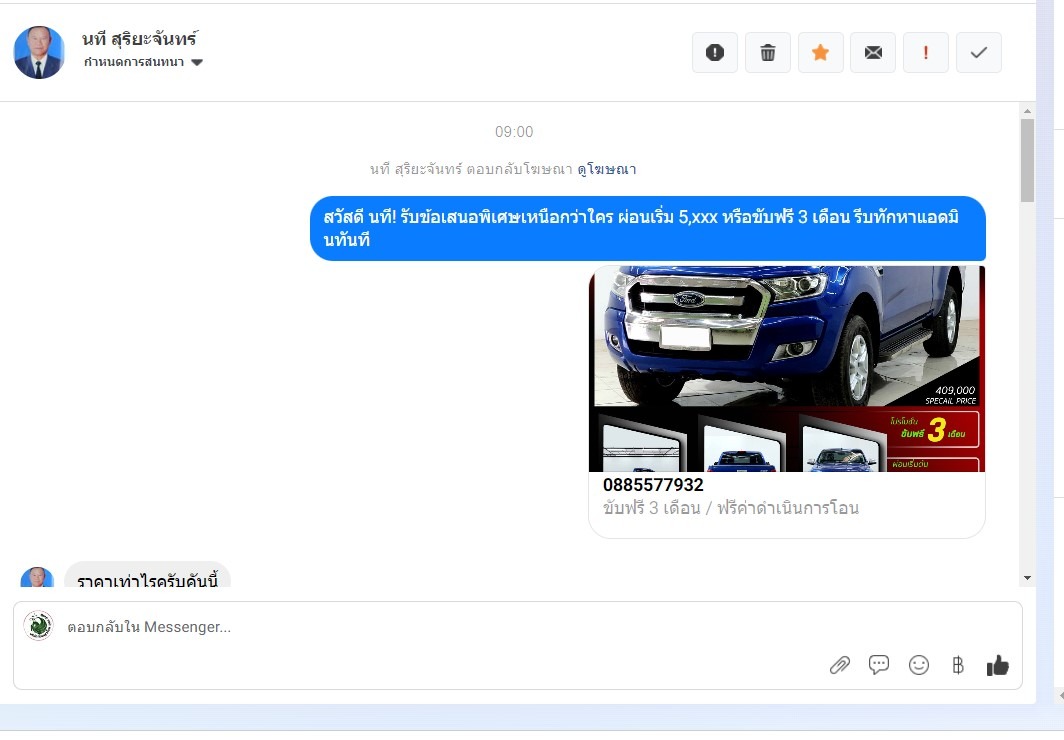This screenshot has width=1064, height=740.
Task: Click ad subtitle ขับฟรี 3 เดือน text
Action: (731, 508)
